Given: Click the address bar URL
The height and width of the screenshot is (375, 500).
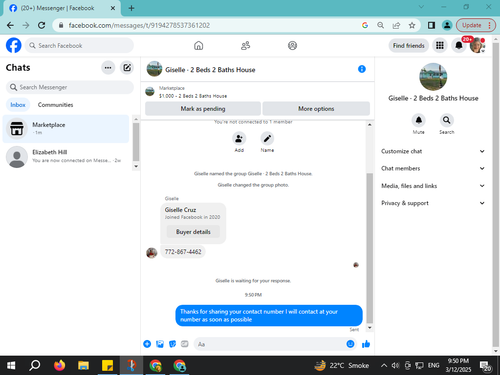Looking at the screenshot, I should click(x=139, y=25).
